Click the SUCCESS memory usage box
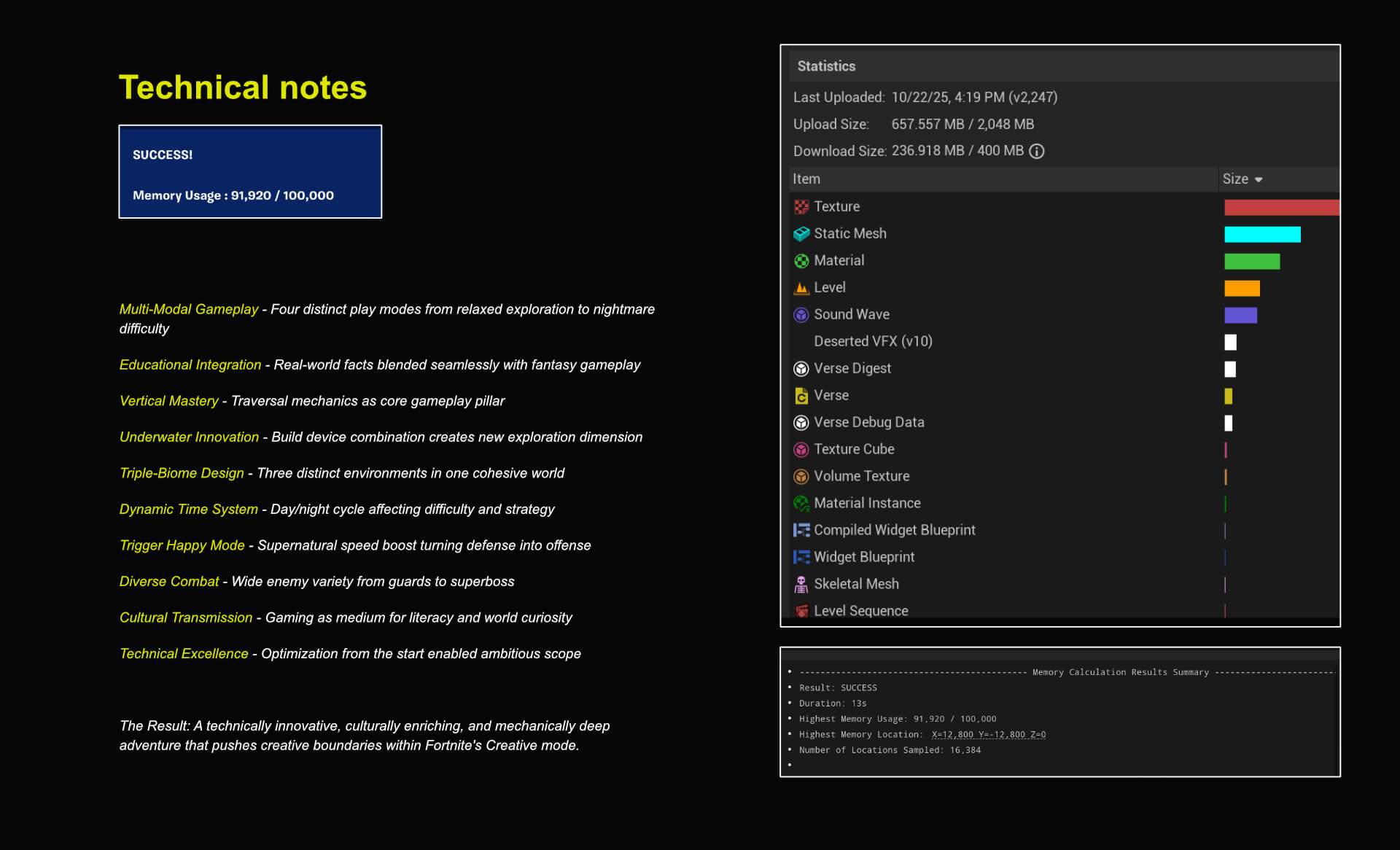1400x850 pixels. 250,171
